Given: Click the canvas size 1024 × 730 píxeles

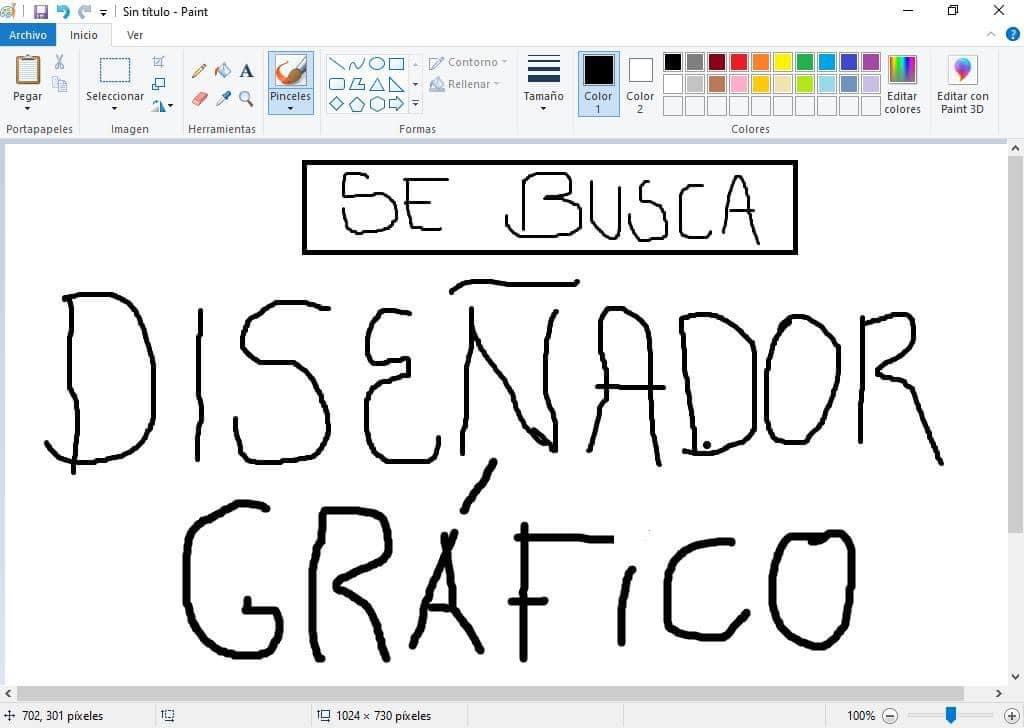Looking at the screenshot, I should click(x=383, y=716).
